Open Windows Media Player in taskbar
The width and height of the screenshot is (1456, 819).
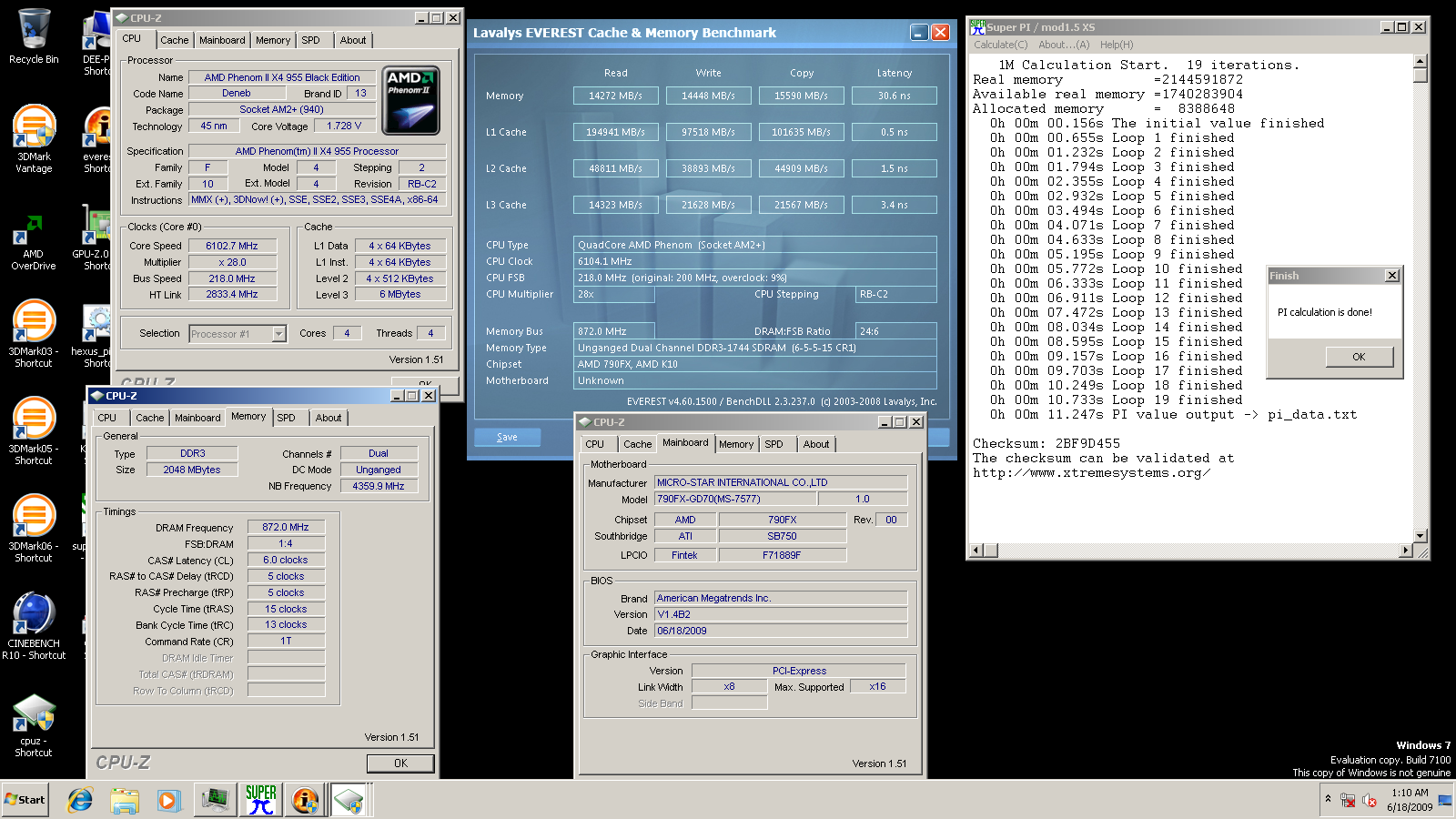tap(168, 800)
